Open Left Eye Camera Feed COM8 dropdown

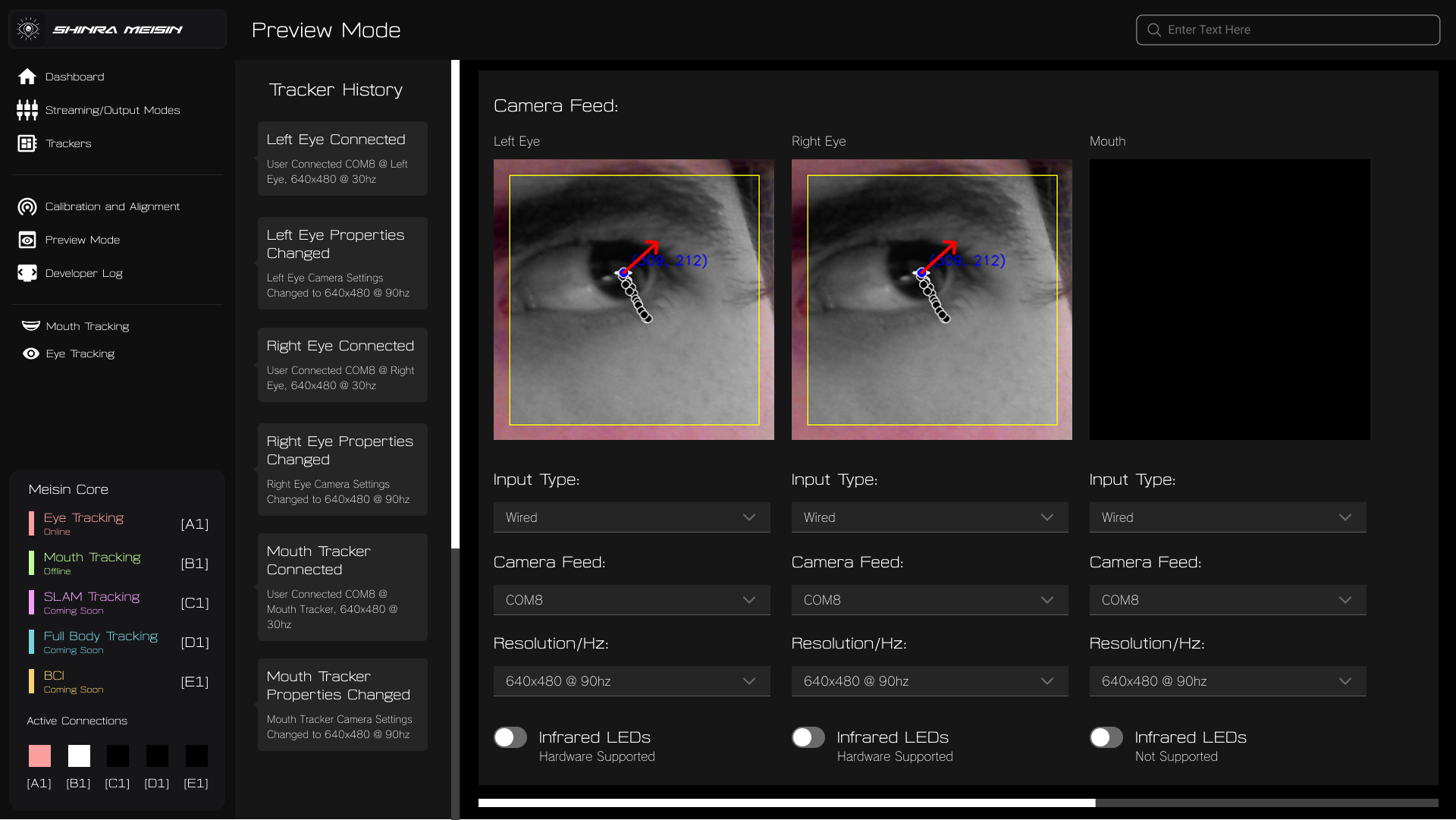pos(632,600)
